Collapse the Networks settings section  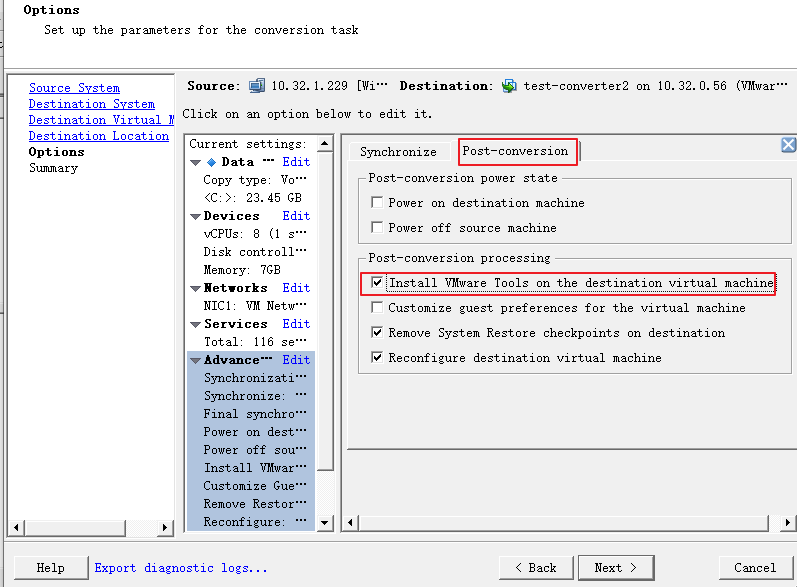click(x=195, y=288)
